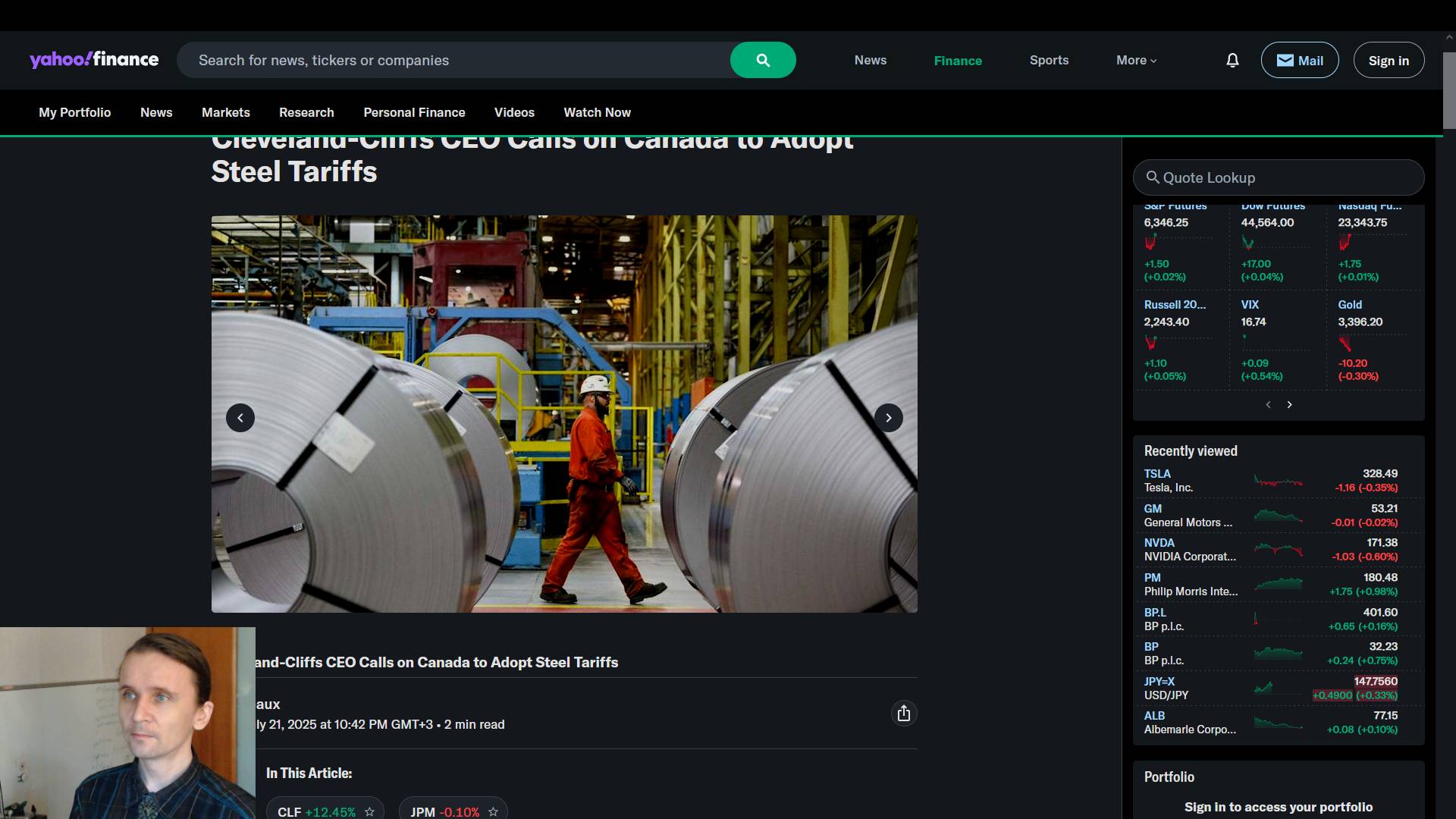Open TSLA from Recently viewed

[1157, 473]
